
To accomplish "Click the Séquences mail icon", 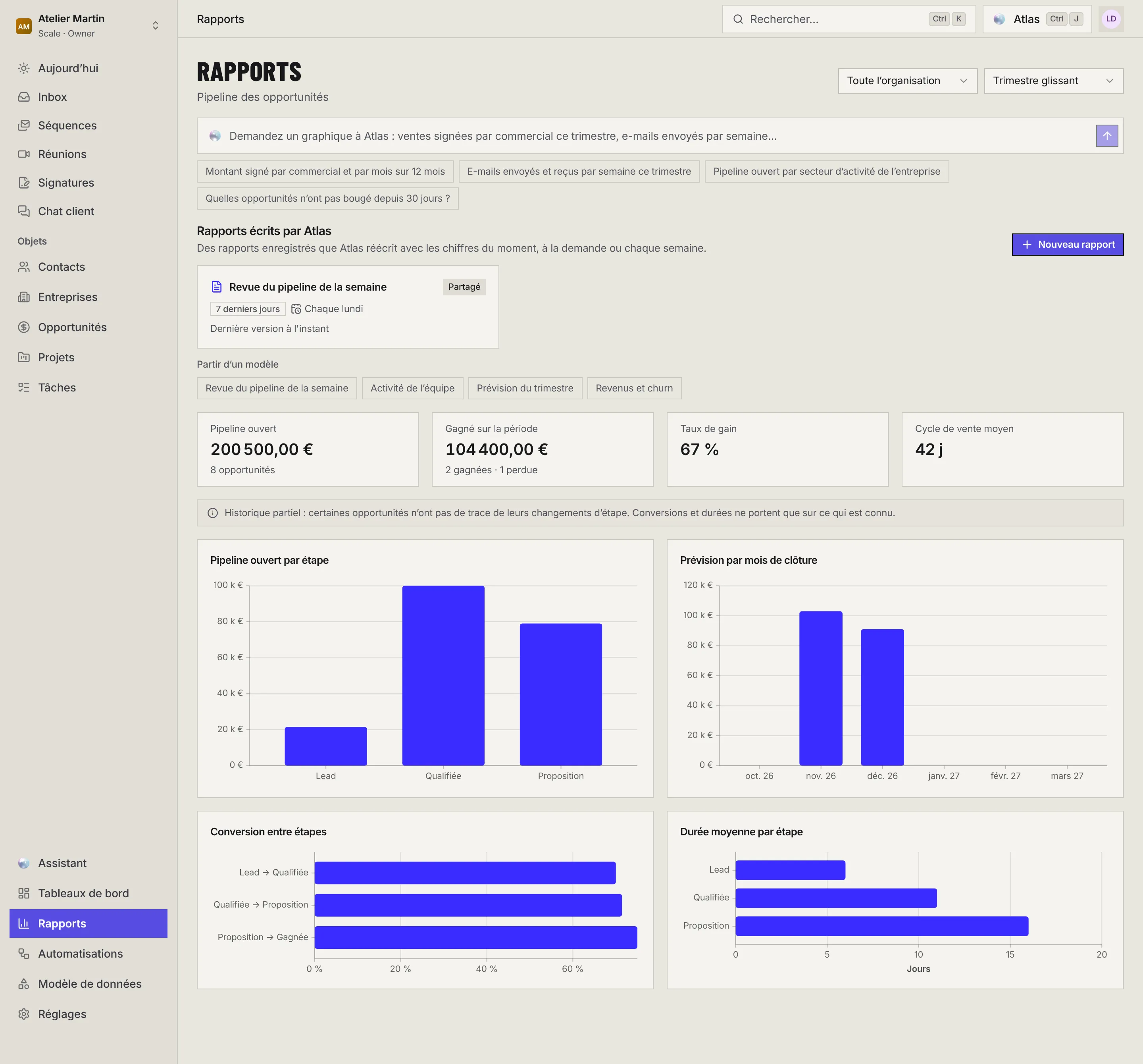I will (23, 125).
